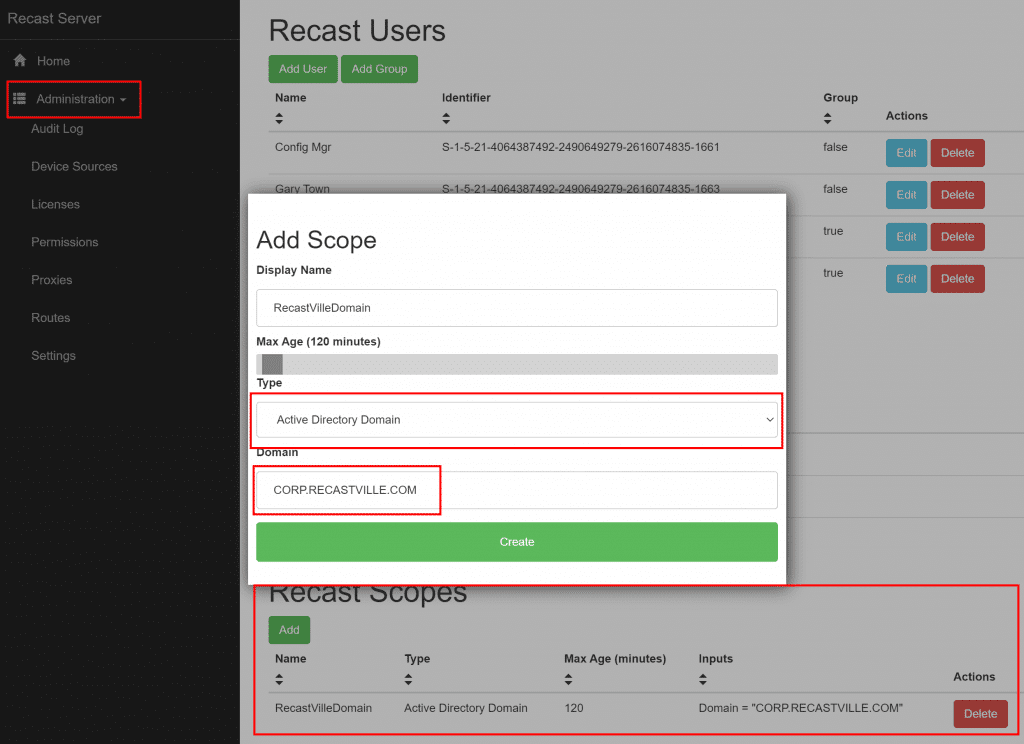Open the Type dropdown in Add Scope
The image size is (1024, 744).
(516, 420)
